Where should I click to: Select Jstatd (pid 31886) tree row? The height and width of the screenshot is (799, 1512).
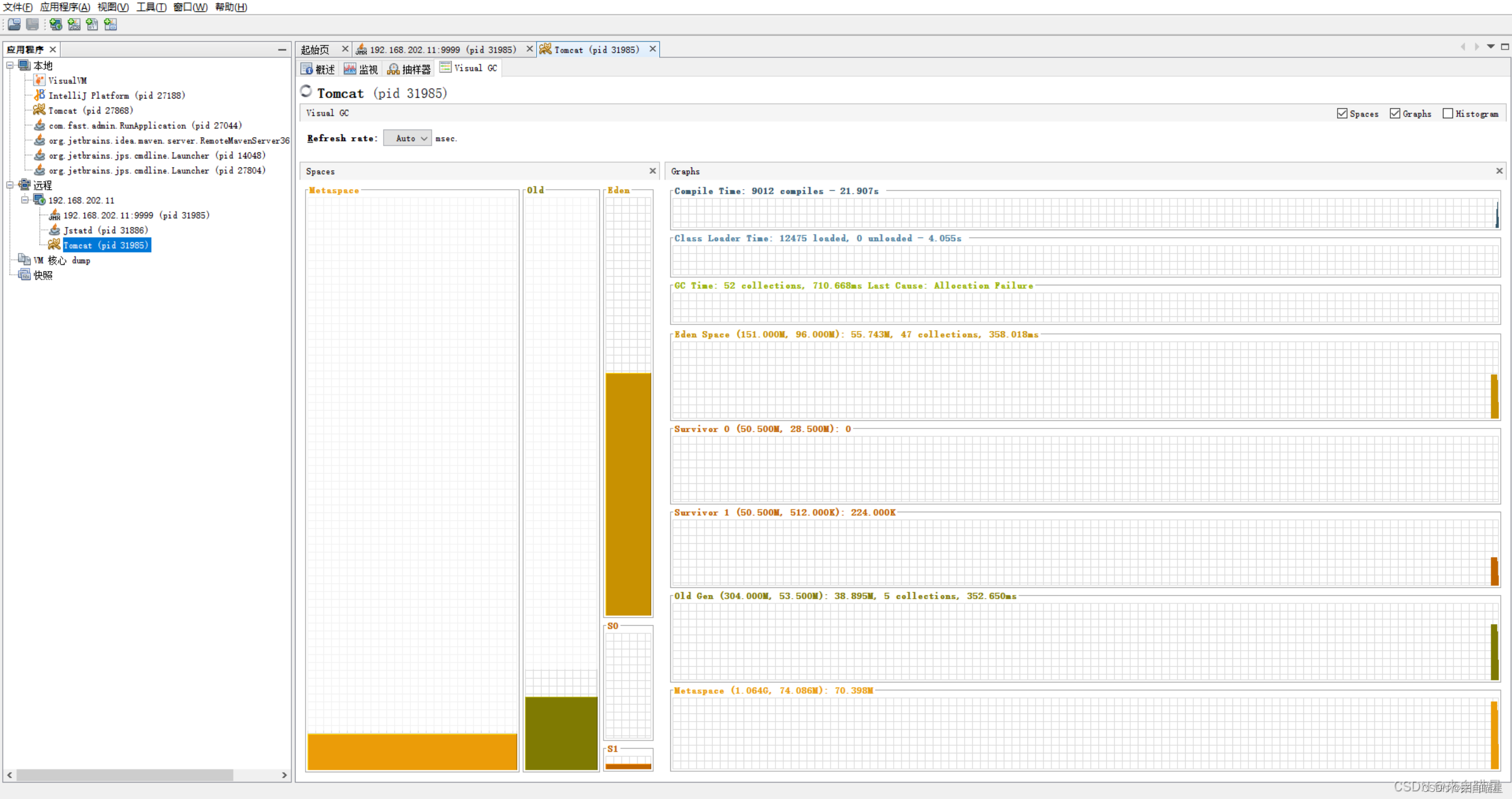click(105, 230)
